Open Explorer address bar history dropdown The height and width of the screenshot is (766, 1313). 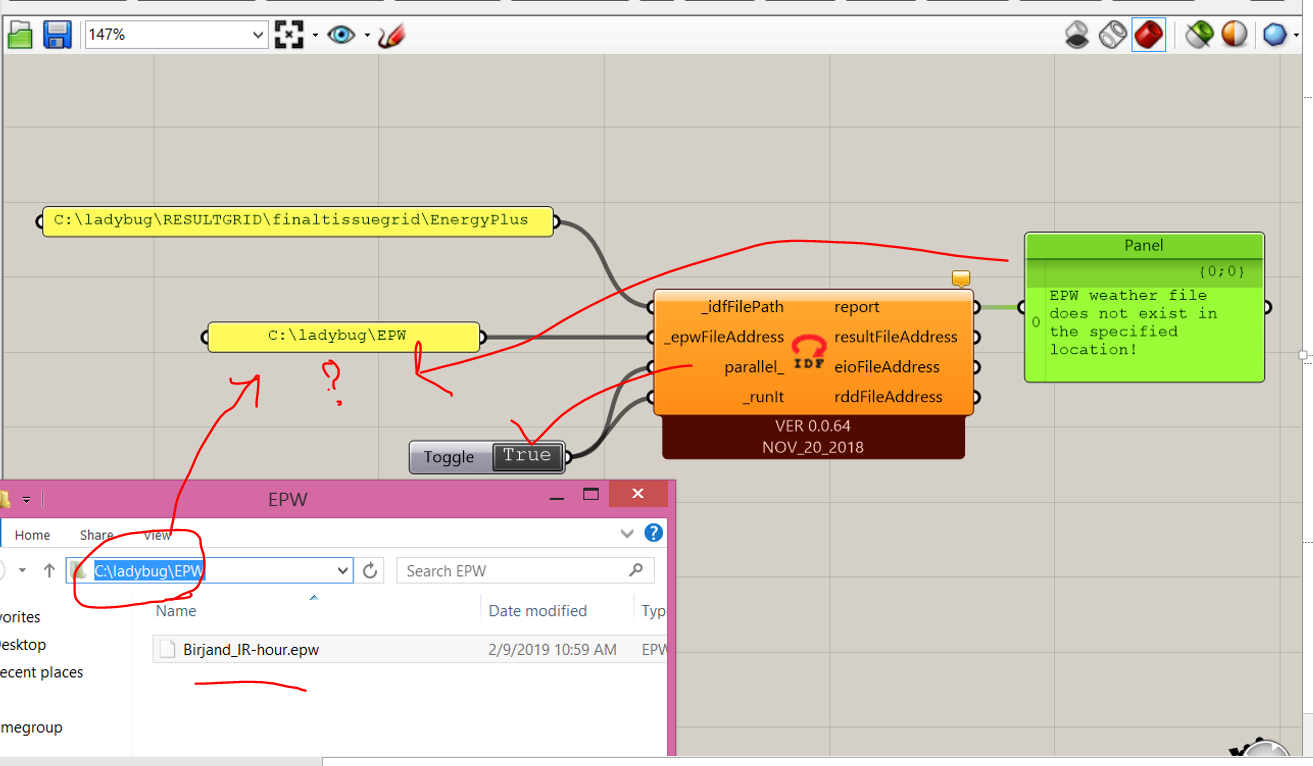click(x=344, y=571)
